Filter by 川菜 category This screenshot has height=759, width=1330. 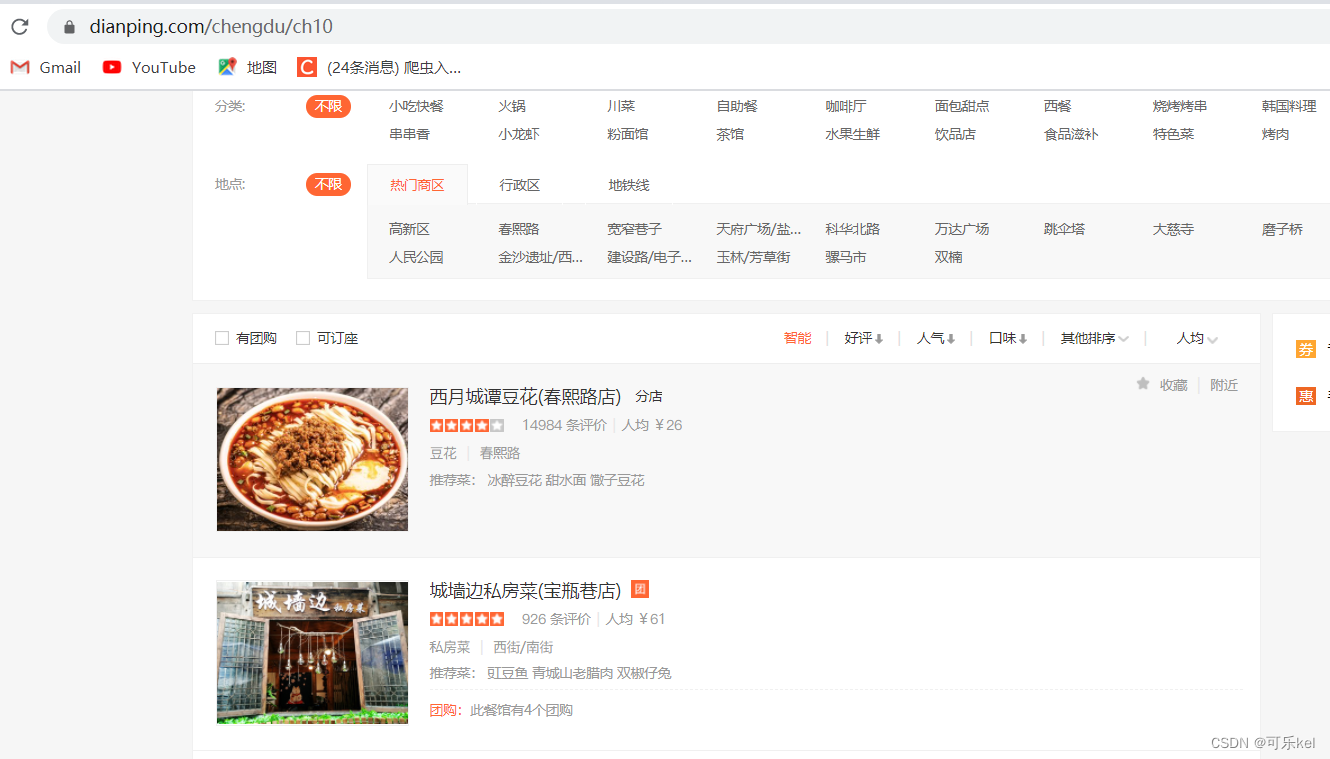coord(621,106)
